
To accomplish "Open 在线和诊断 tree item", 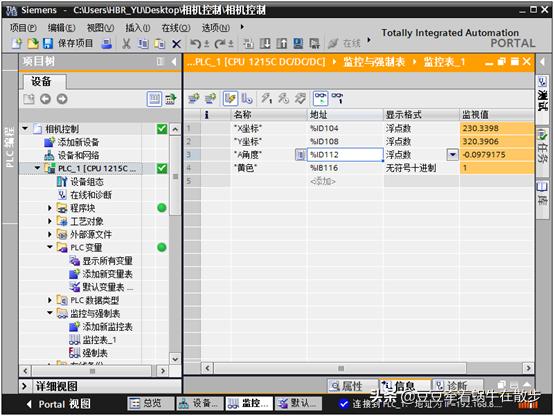I will (x=84, y=195).
